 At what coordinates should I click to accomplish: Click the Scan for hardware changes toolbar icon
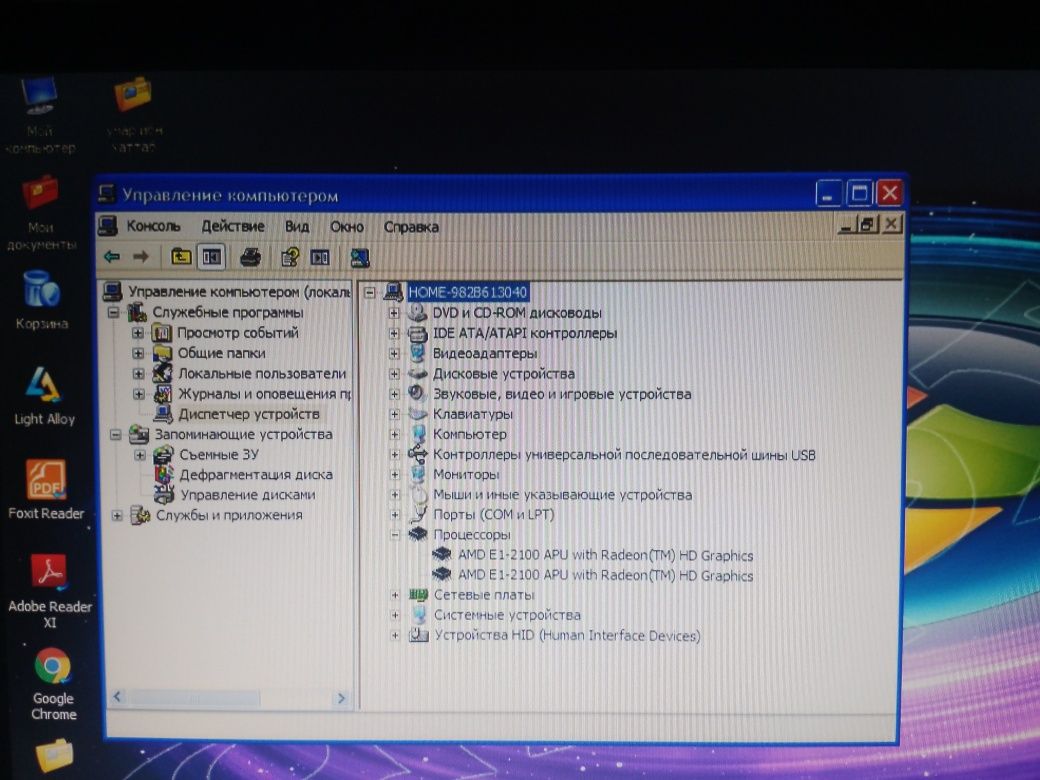[359, 257]
